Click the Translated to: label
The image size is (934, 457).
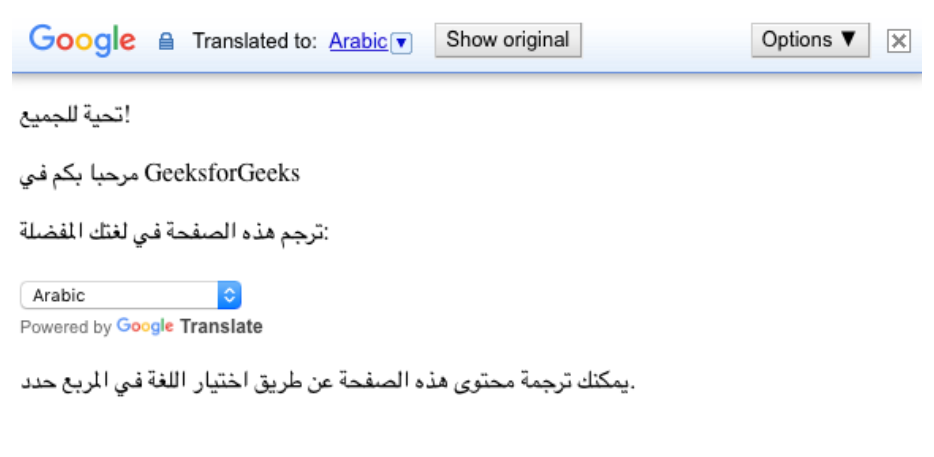[x=255, y=41]
